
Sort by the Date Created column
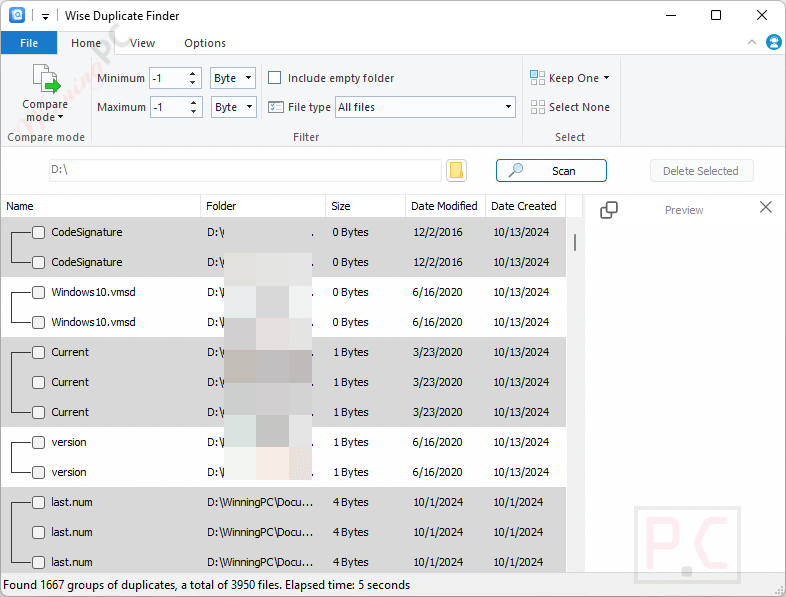point(525,206)
